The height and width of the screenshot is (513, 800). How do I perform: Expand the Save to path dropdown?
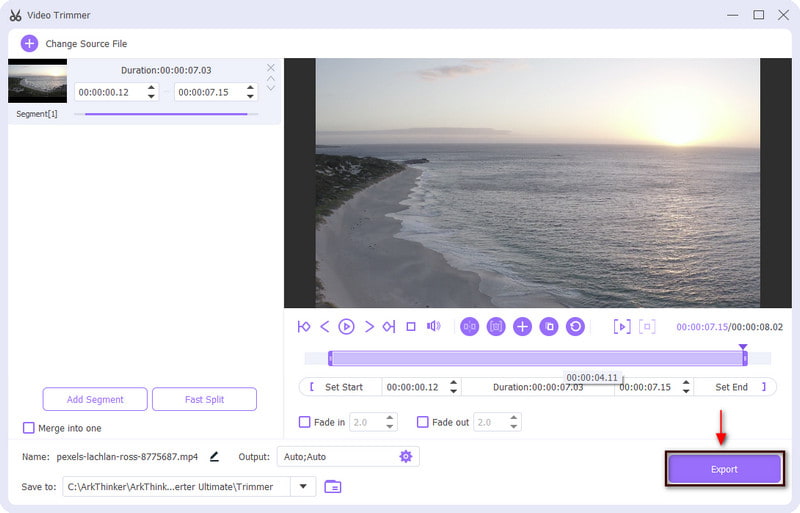click(303, 486)
